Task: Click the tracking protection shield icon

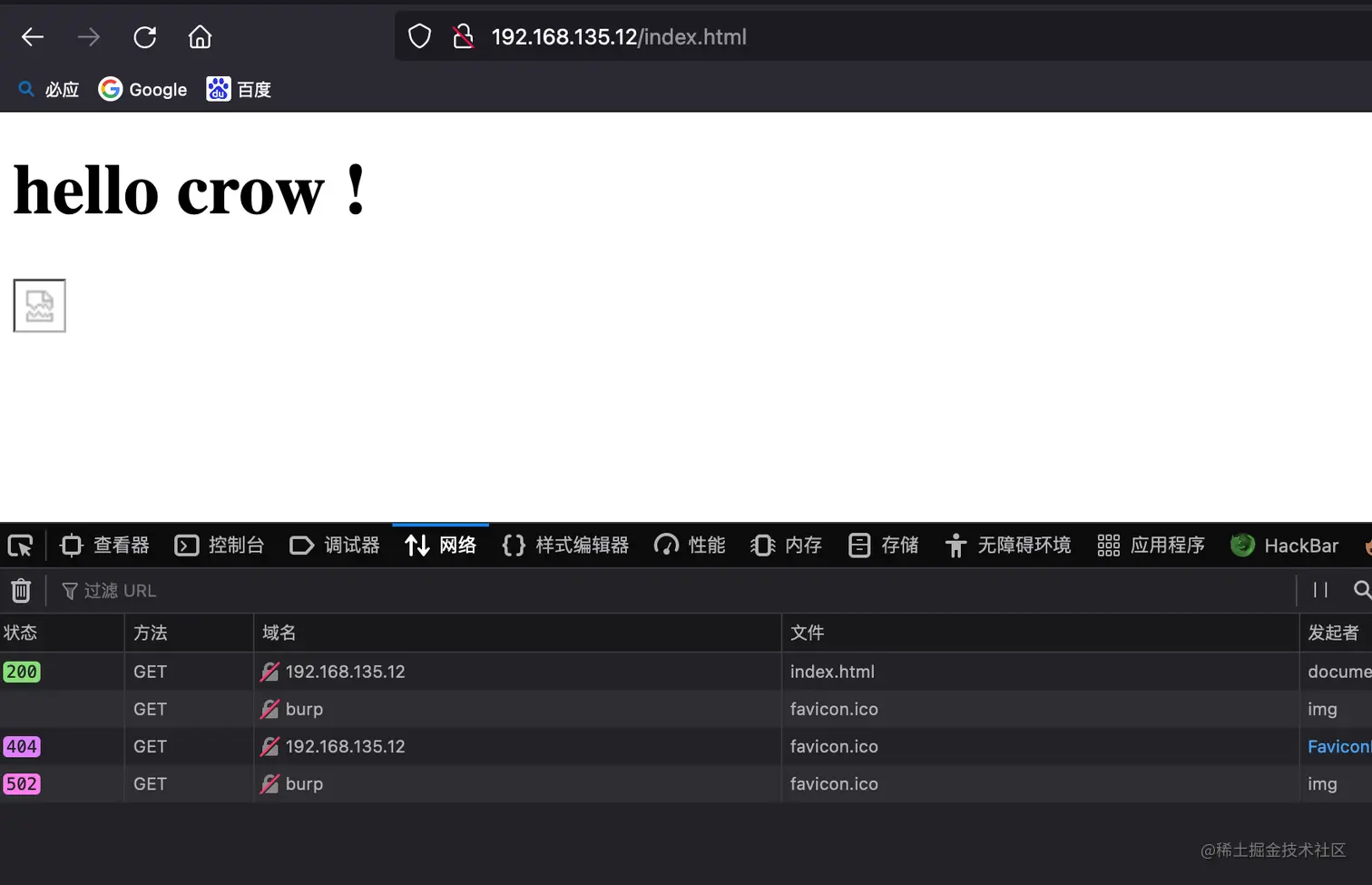Action: pyautogui.click(x=419, y=36)
